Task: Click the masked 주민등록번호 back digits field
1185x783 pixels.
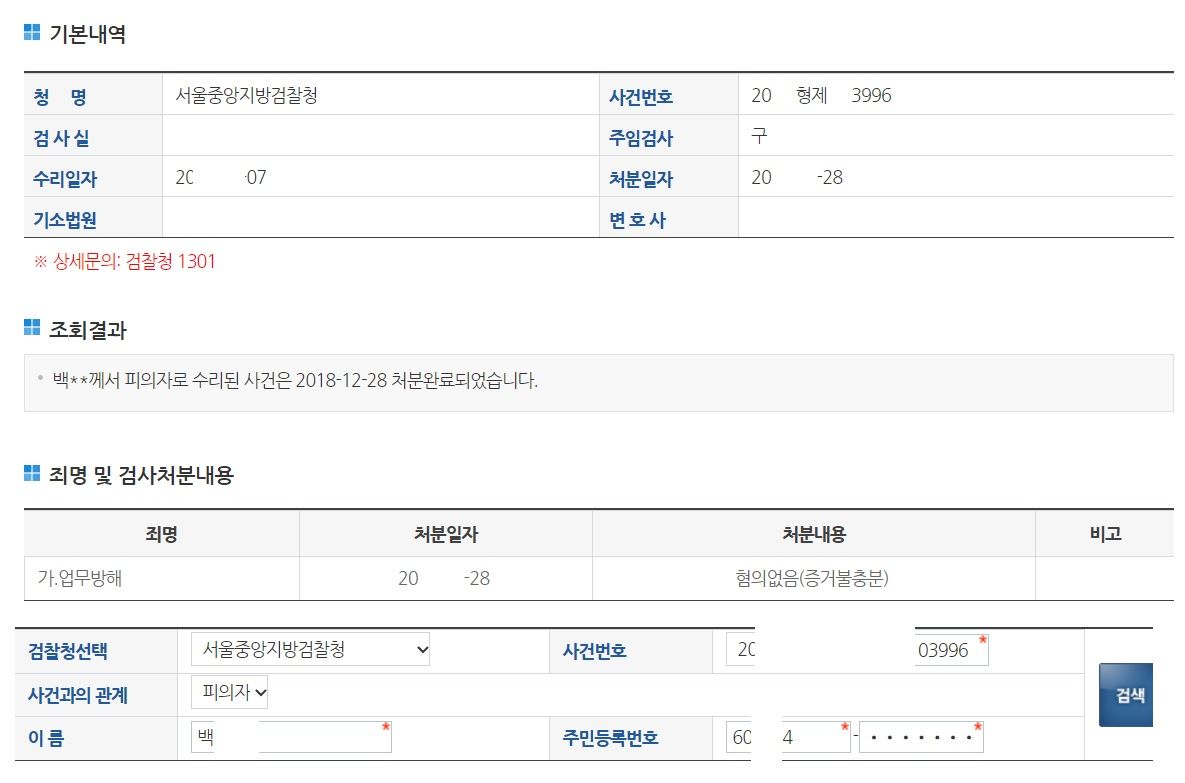Action: [x=920, y=738]
